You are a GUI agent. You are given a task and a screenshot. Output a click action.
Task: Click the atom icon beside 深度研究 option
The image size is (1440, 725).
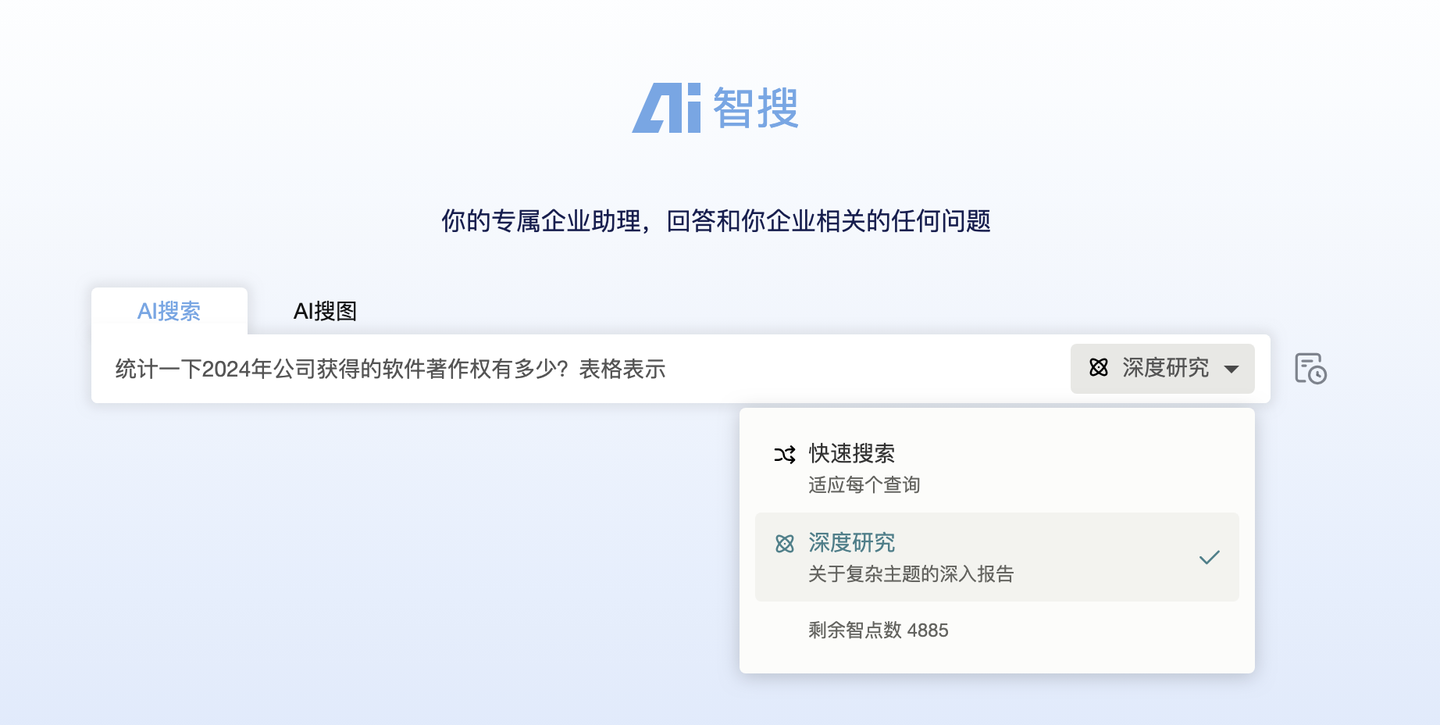click(x=785, y=544)
